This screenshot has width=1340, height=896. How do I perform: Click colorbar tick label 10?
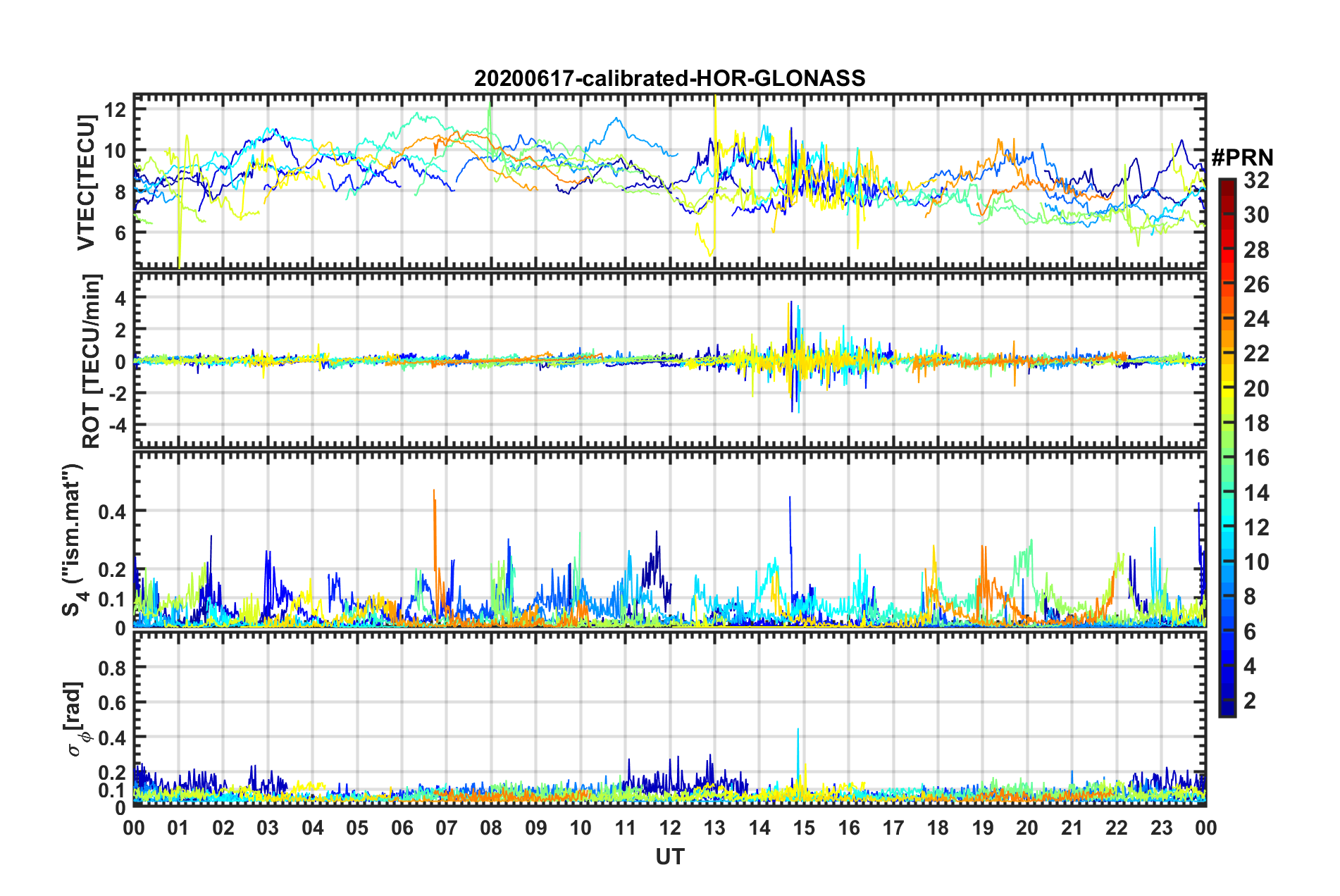(x=1256, y=562)
